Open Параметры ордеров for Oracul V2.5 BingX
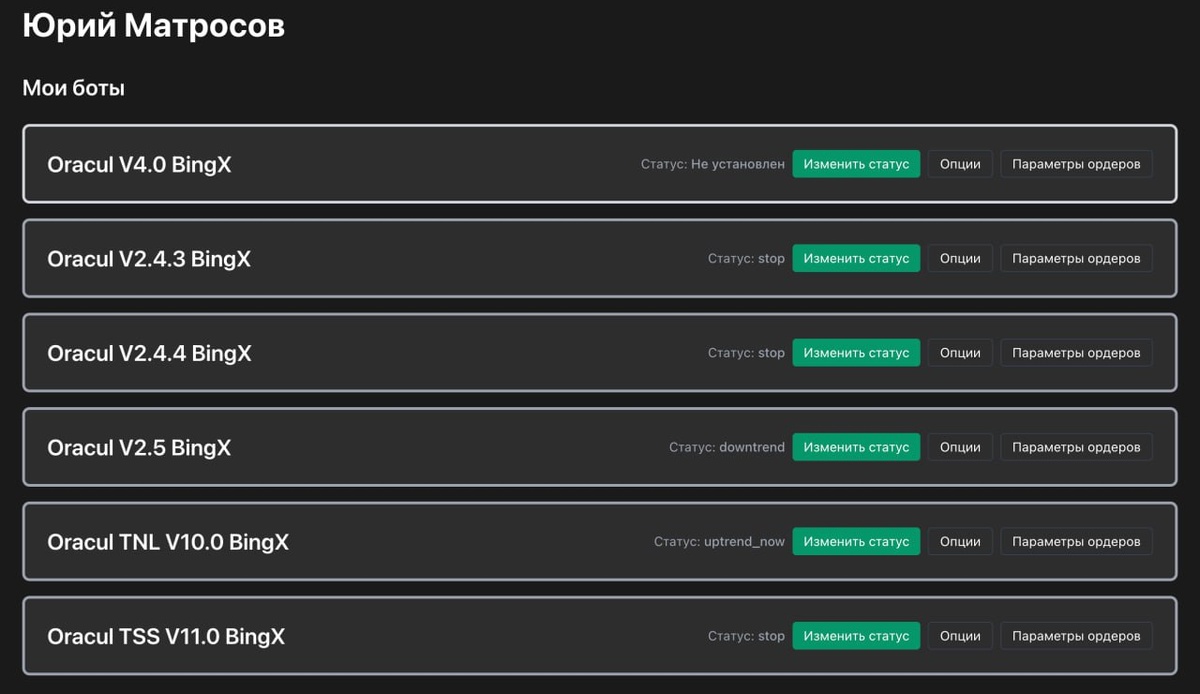Screen dimensions: 1200x694 [1076, 447]
